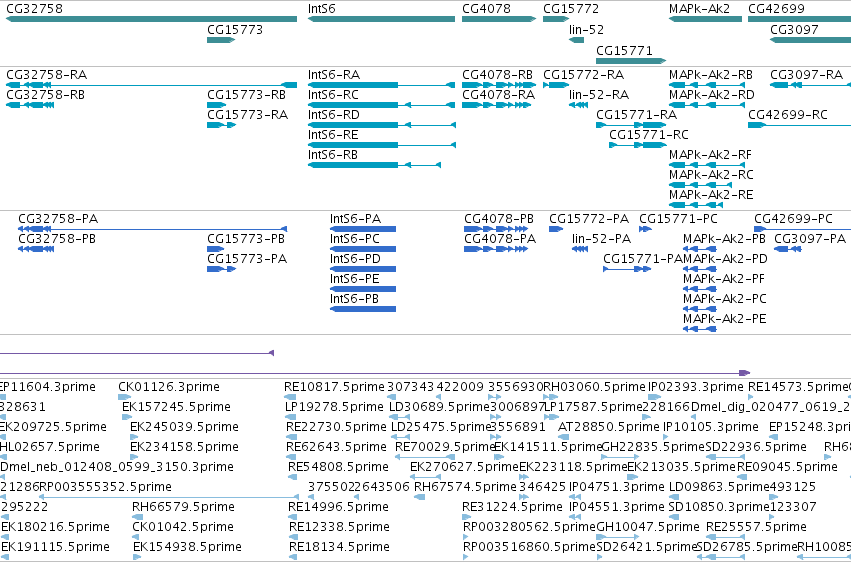The image size is (851, 562).
Task: Select protein IntS6-PC
Action: [x=355, y=239]
